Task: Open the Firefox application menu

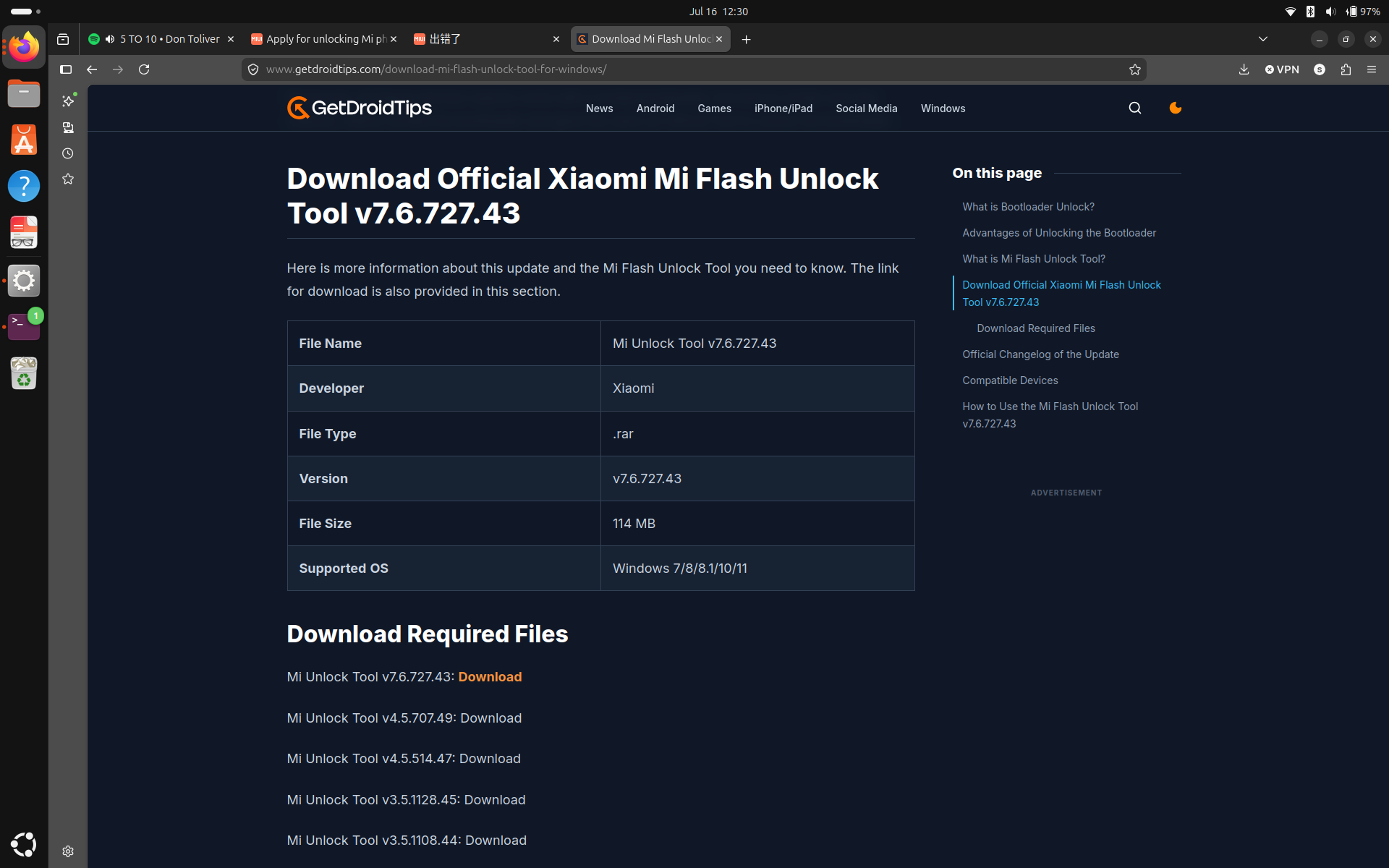Action: 1372,69
